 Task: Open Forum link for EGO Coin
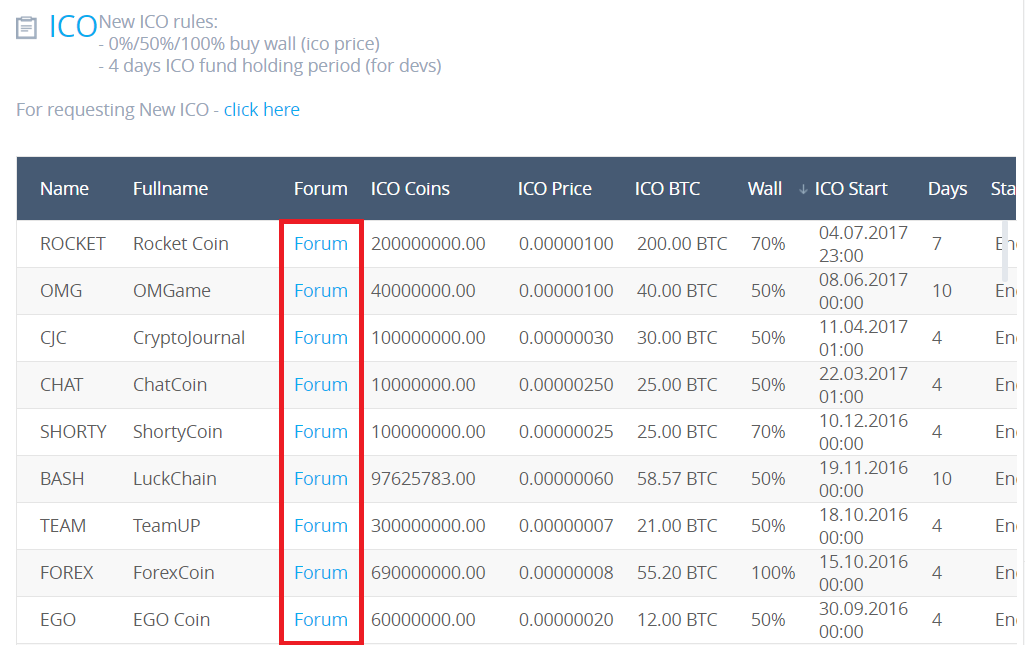[x=320, y=620]
